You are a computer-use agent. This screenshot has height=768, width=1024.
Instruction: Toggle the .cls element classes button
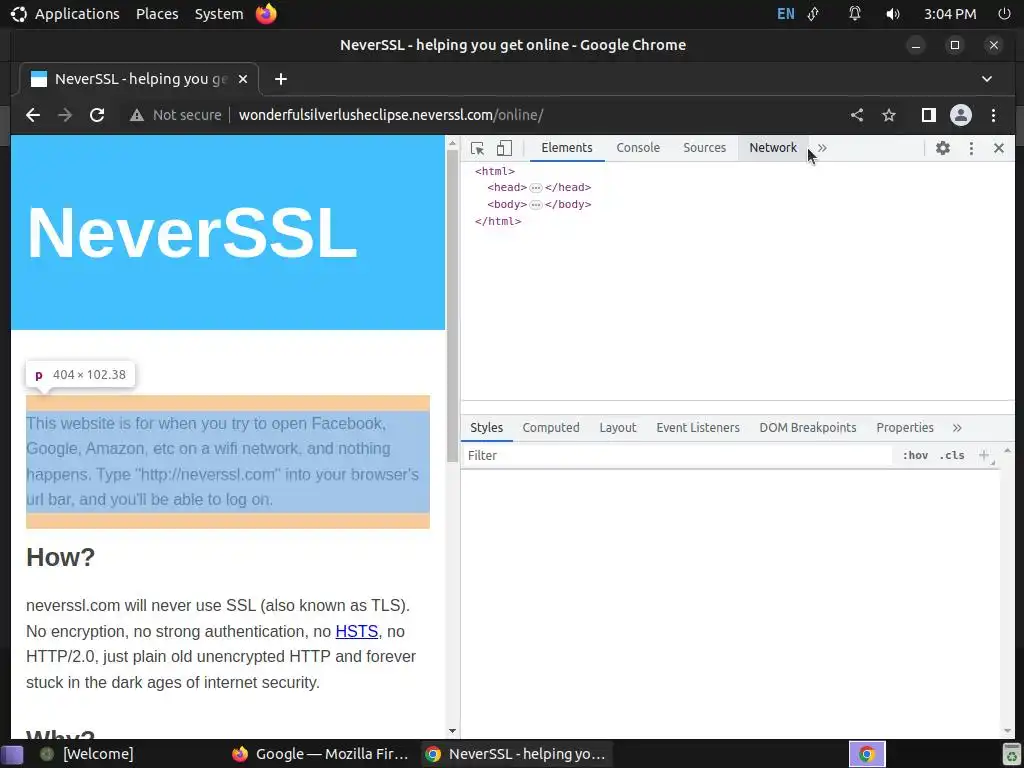952,456
